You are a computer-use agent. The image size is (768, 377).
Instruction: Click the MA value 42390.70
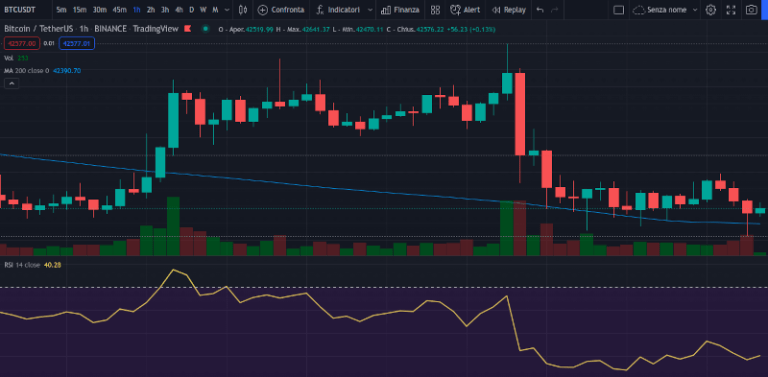[x=67, y=71]
